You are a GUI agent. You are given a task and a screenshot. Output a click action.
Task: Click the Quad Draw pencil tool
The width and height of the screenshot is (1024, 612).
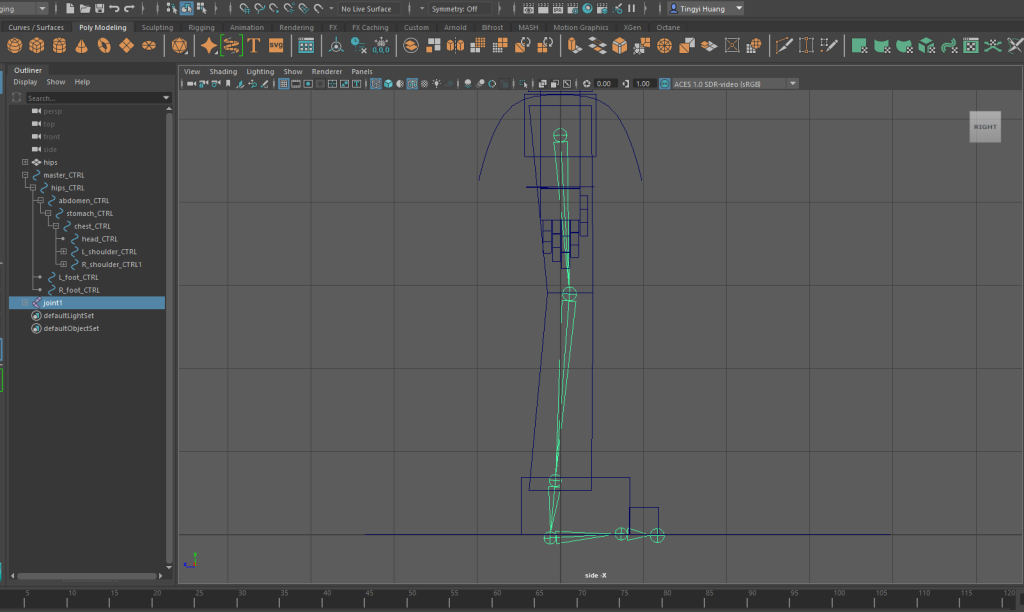click(829, 46)
